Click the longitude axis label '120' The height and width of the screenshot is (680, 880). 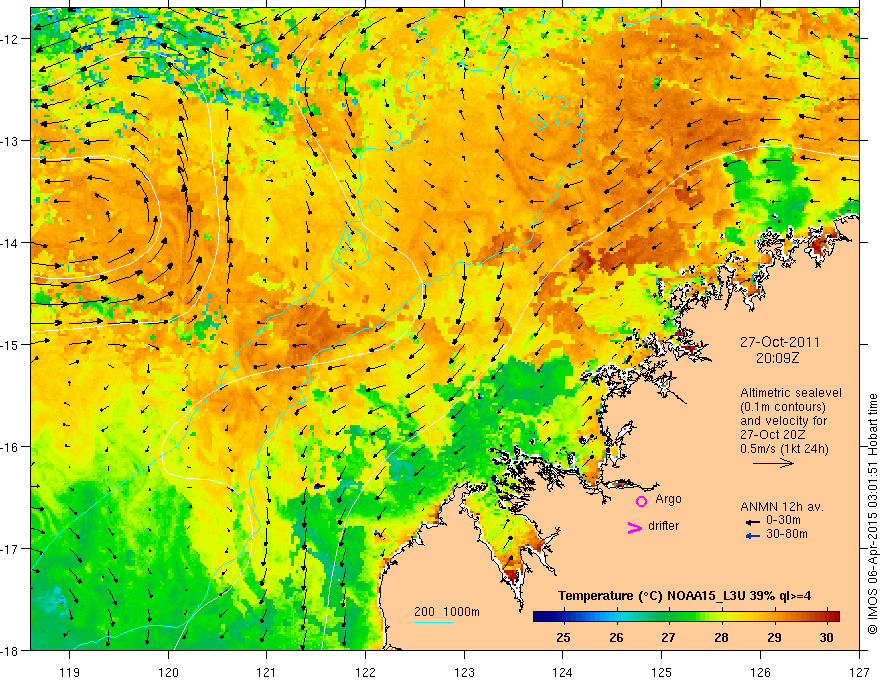click(168, 672)
